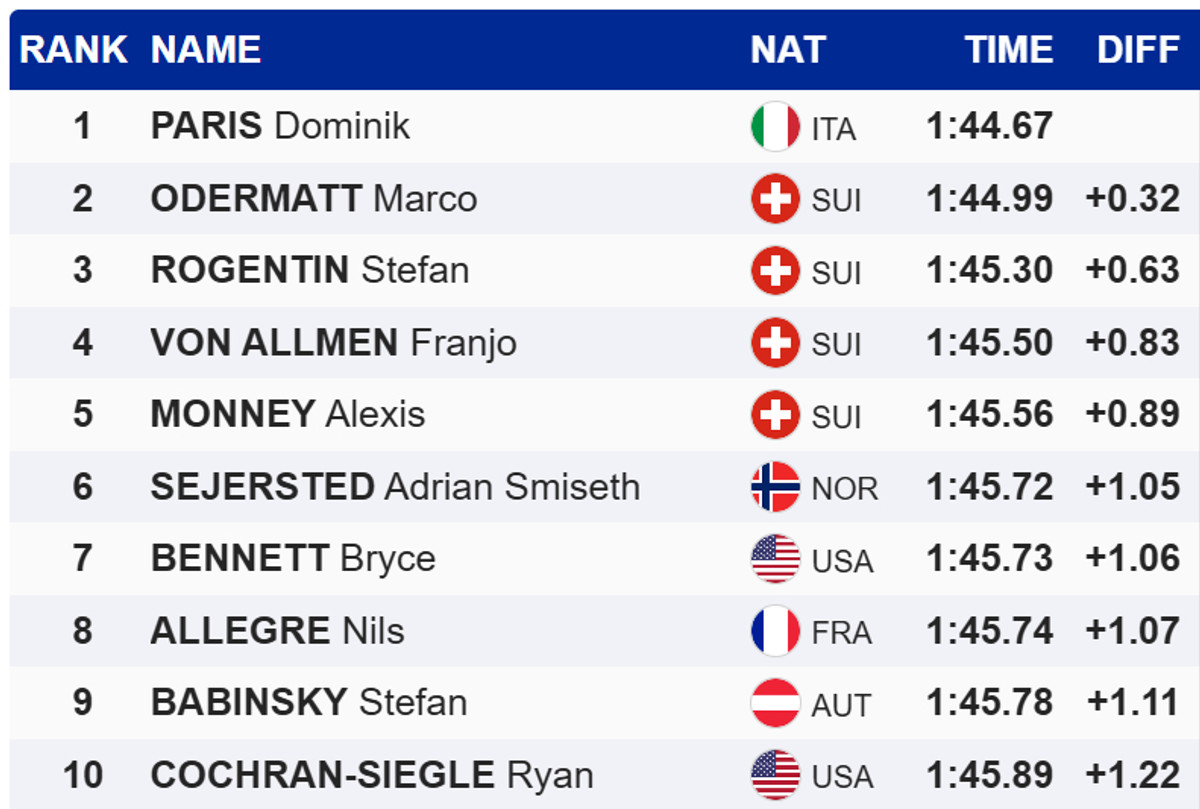Click Babinsky's time 1:45.78
The width and height of the screenshot is (1200, 809).
point(989,703)
